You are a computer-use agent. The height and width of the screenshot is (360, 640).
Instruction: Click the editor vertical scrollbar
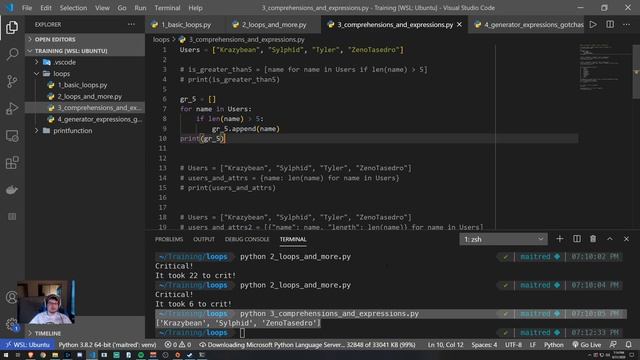click(x=636, y=71)
